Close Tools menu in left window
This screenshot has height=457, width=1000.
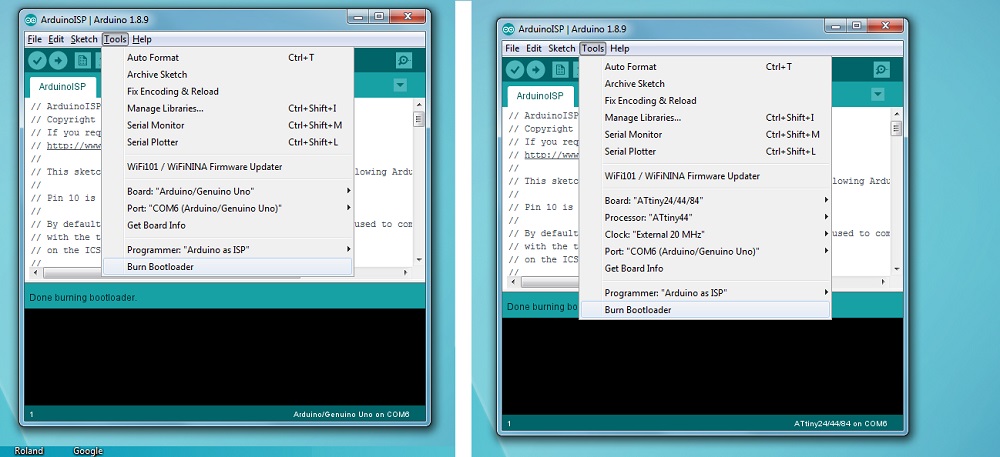coord(115,40)
